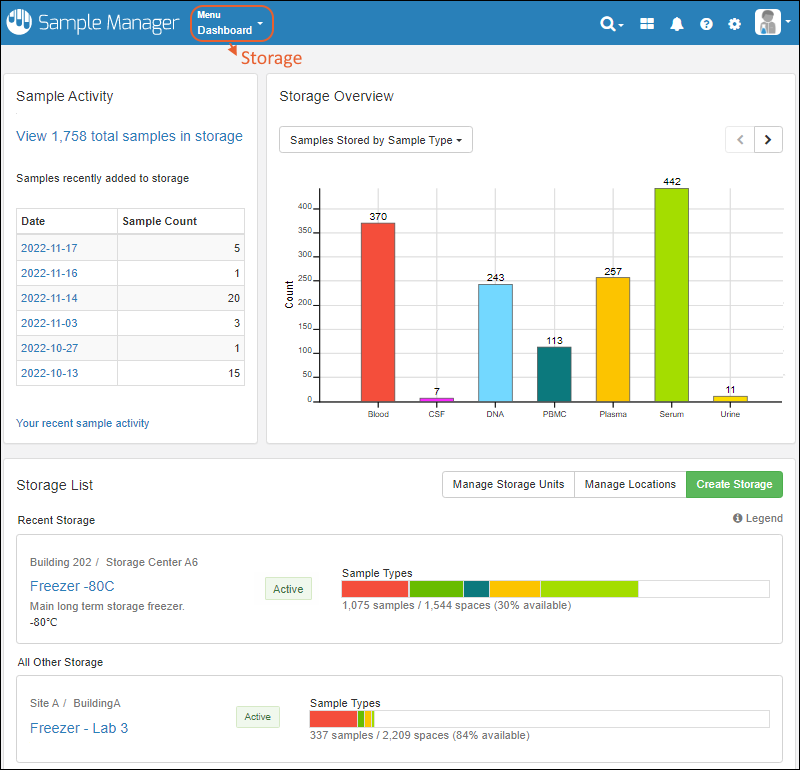Click the grid view icon in header
The height and width of the screenshot is (770, 800).
point(647,24)
